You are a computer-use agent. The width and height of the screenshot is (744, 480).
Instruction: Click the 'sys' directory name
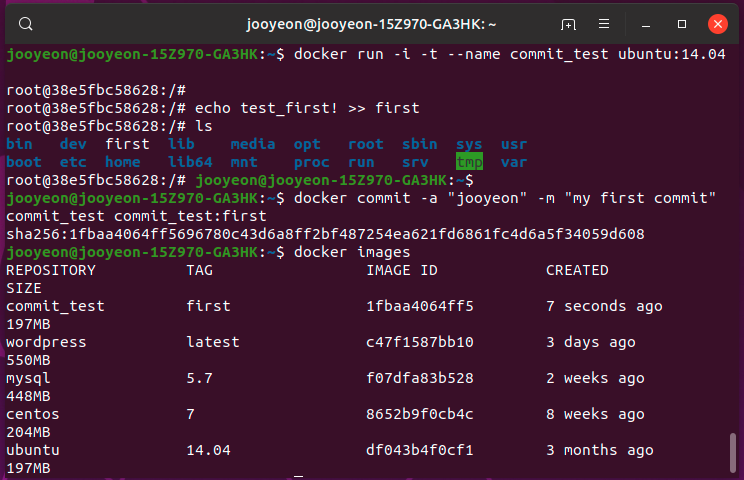pos(469,144)
